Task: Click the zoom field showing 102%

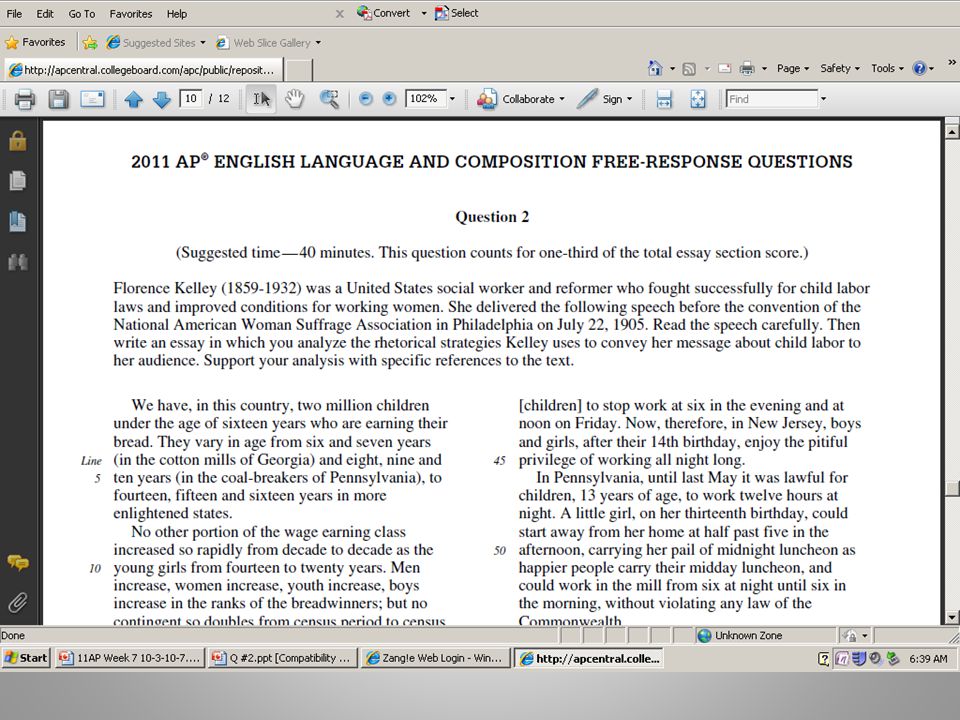Action: (426, 99)
